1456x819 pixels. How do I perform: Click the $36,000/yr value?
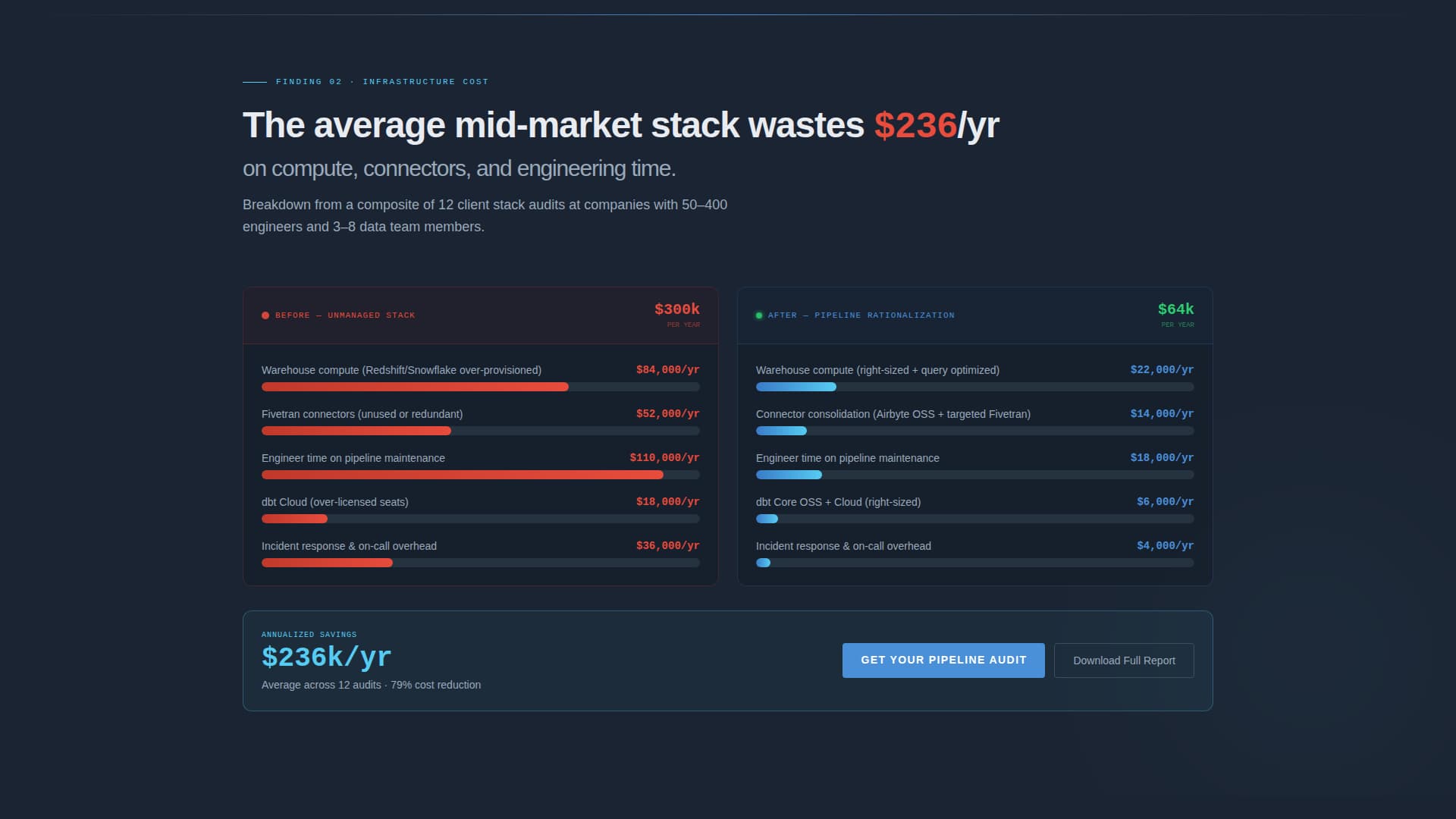(x=667, y=546)
